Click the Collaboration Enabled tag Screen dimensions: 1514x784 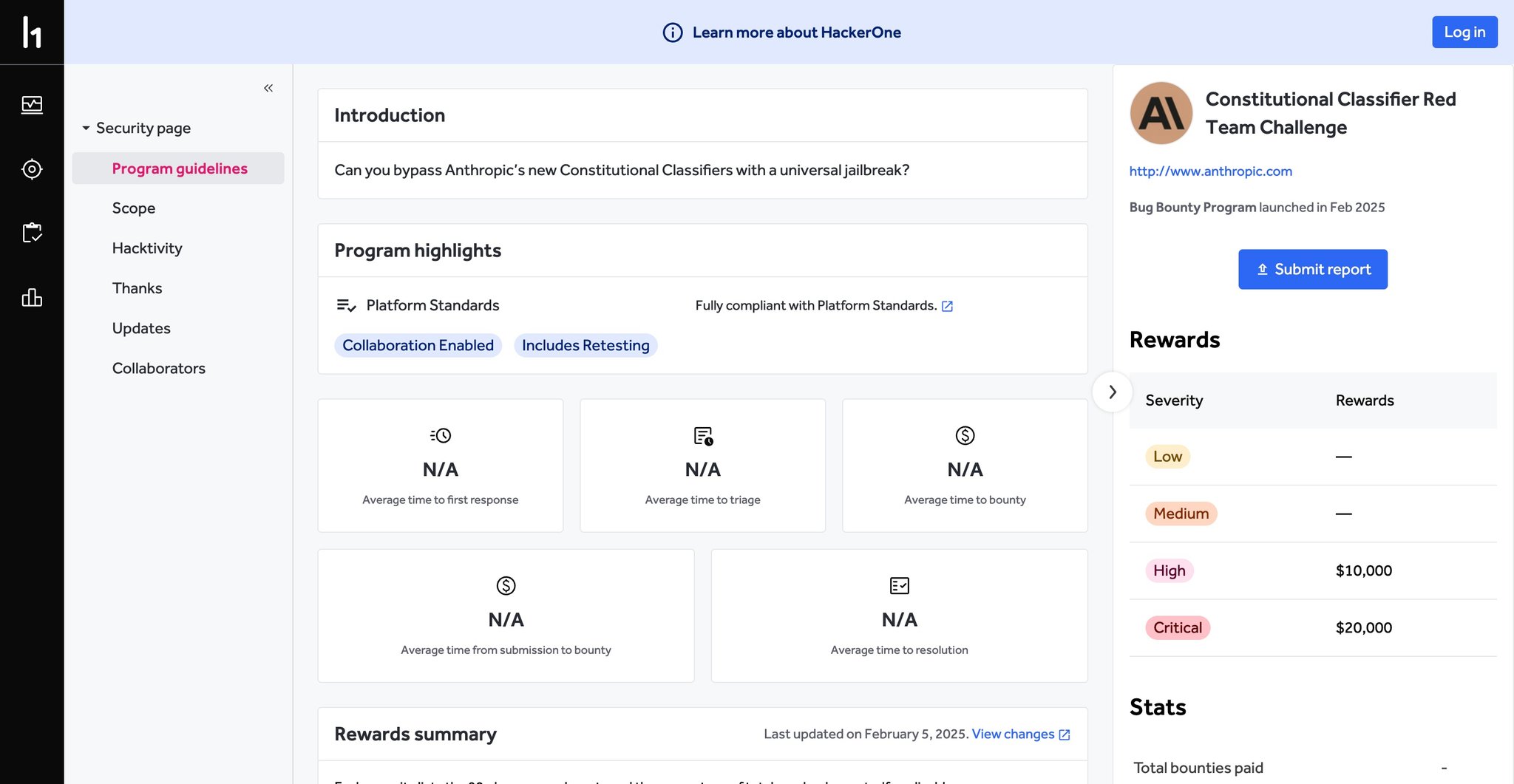click(x=418, y=345)
